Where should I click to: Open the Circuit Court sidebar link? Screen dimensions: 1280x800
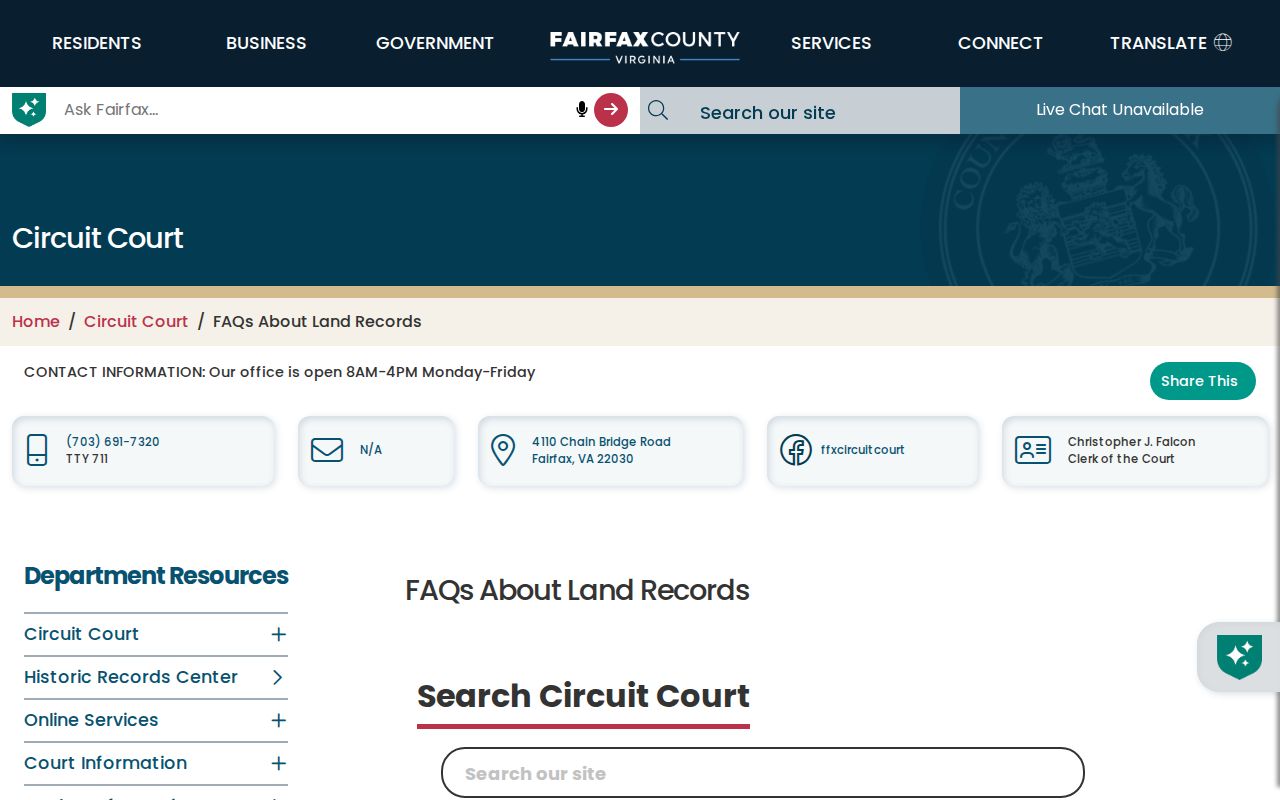pos(82,634)
